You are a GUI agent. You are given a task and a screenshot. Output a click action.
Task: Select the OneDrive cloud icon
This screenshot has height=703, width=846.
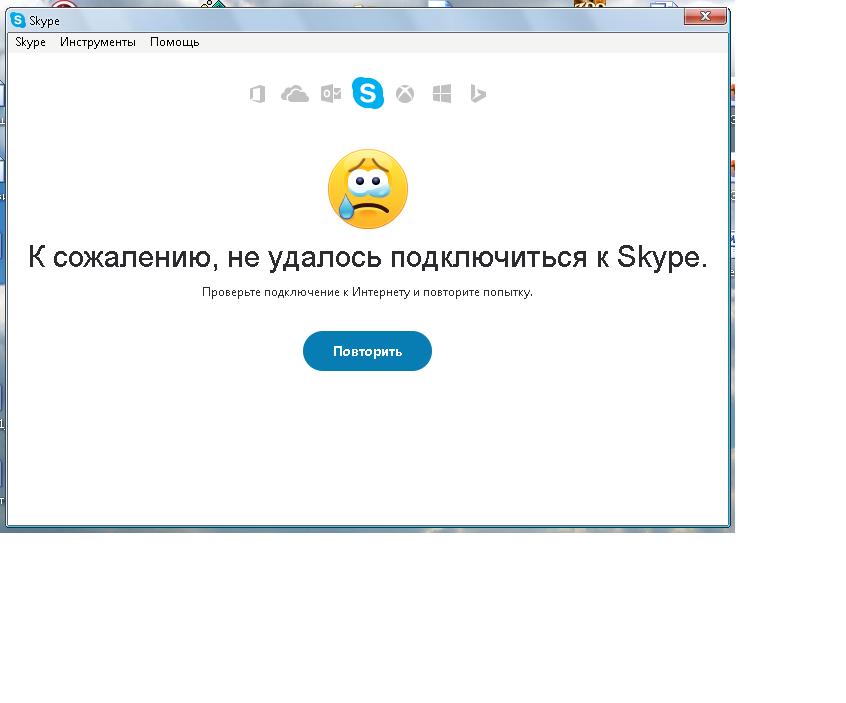pos(294,94)
